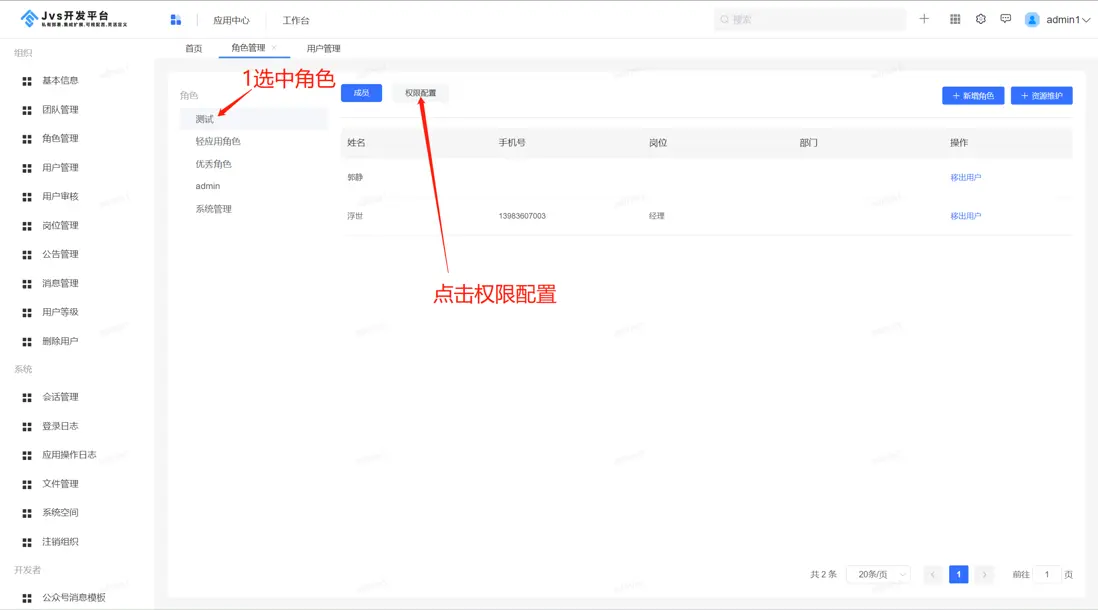
Task: Click icon next to 岗位管理
Action: point(27,226)
